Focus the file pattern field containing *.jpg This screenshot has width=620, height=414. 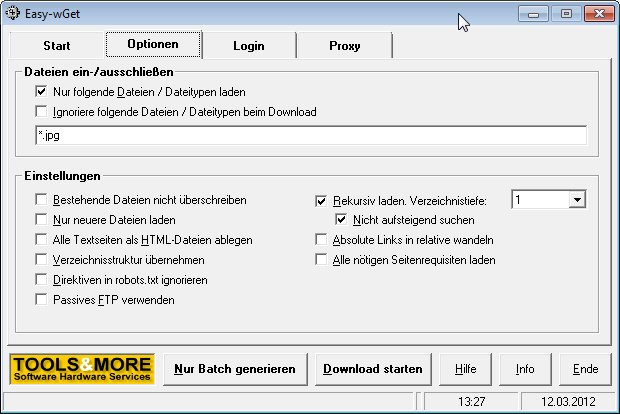click(311, 136)
